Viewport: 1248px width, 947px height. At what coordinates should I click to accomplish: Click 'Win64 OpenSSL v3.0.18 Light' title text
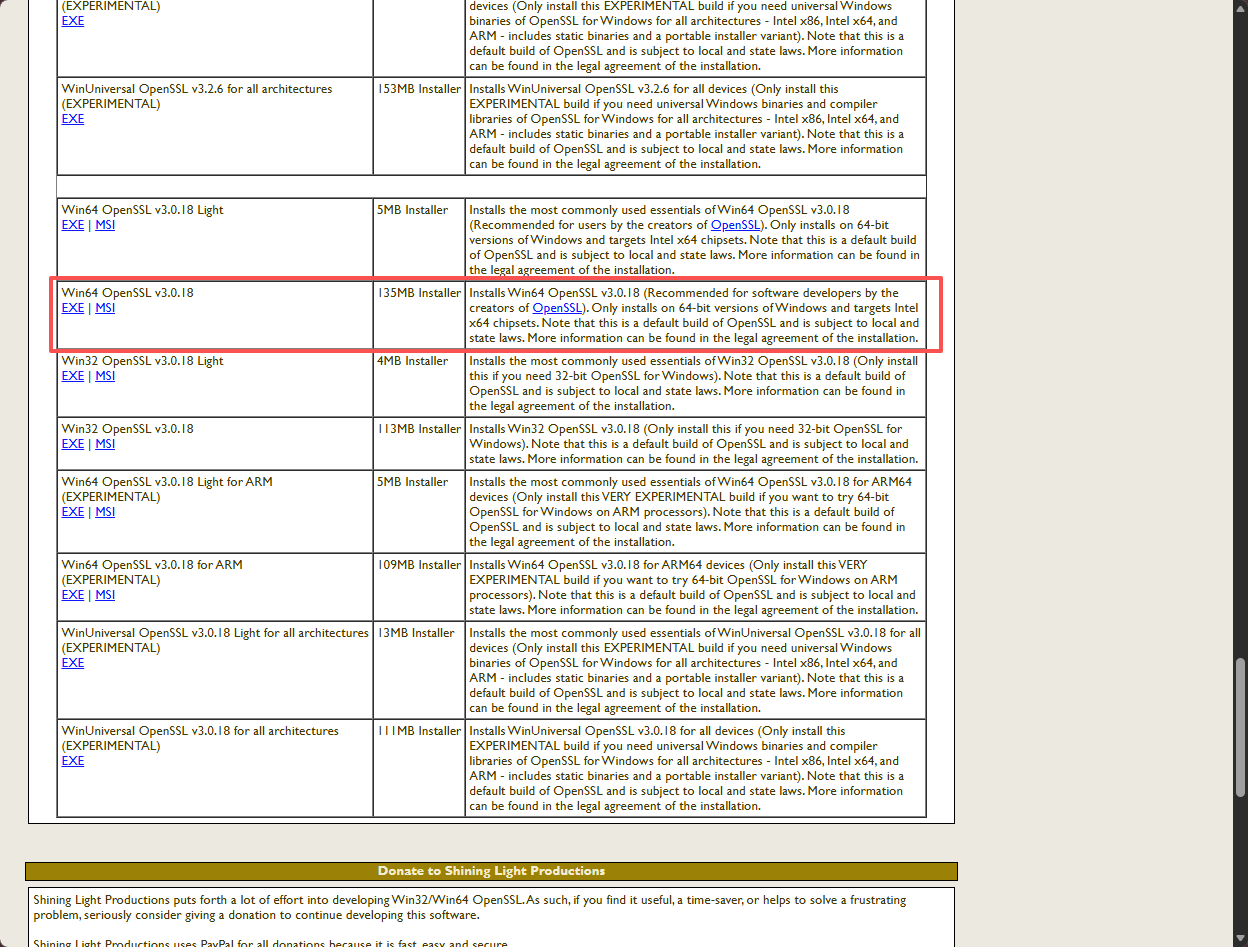coord(143,210)
